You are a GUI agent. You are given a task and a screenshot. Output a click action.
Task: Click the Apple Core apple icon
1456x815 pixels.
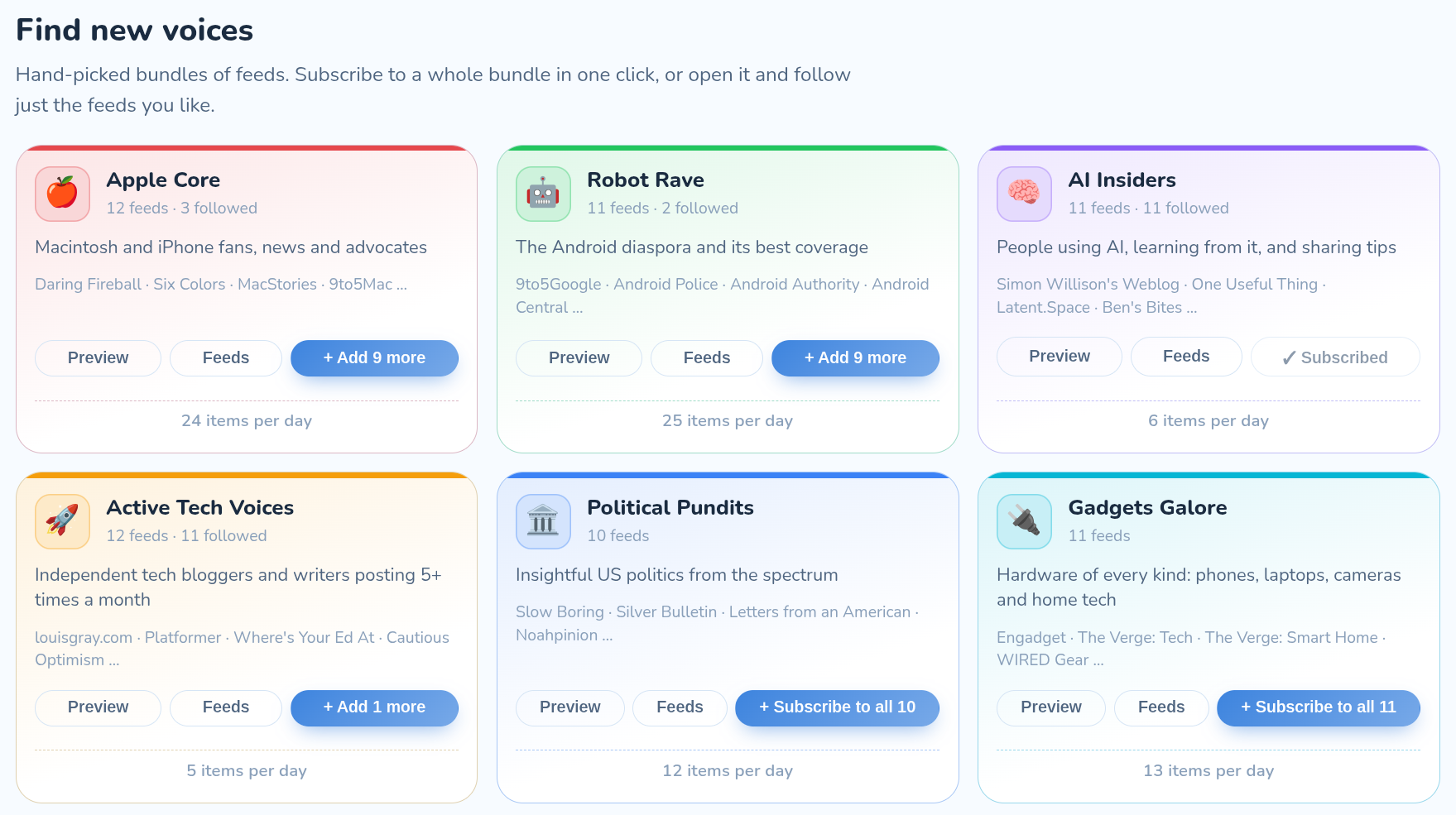(x=62, y=194)
